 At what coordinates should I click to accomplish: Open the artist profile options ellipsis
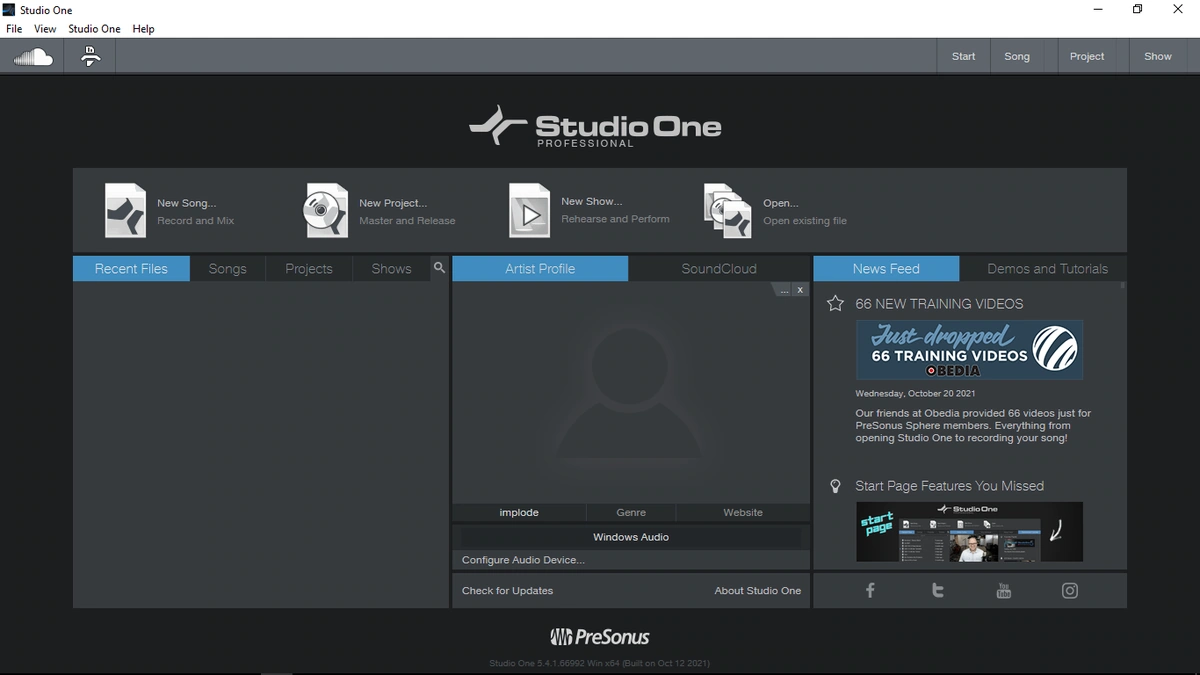784,290
